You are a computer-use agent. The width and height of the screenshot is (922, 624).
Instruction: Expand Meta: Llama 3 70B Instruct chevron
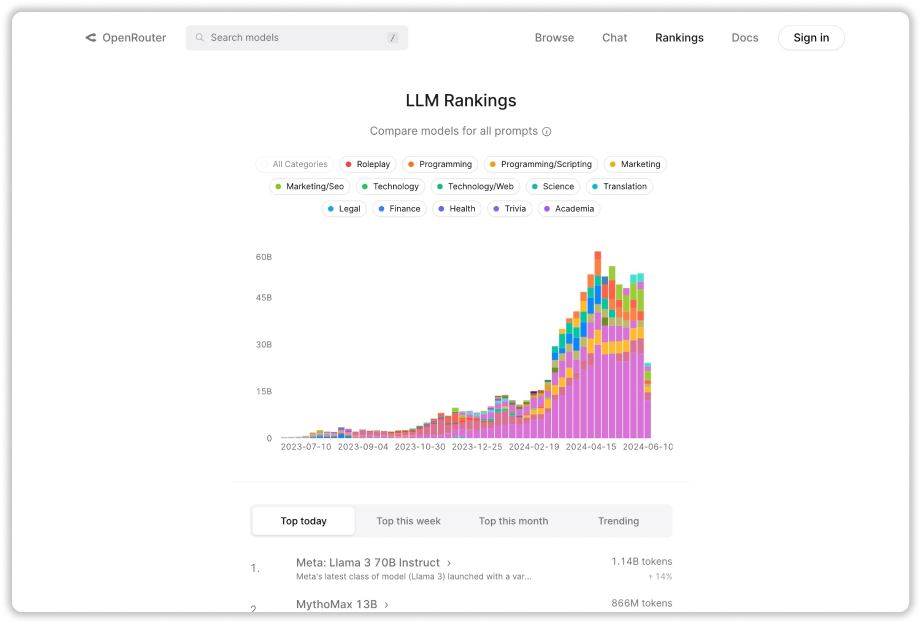click(x=449, y=563)
